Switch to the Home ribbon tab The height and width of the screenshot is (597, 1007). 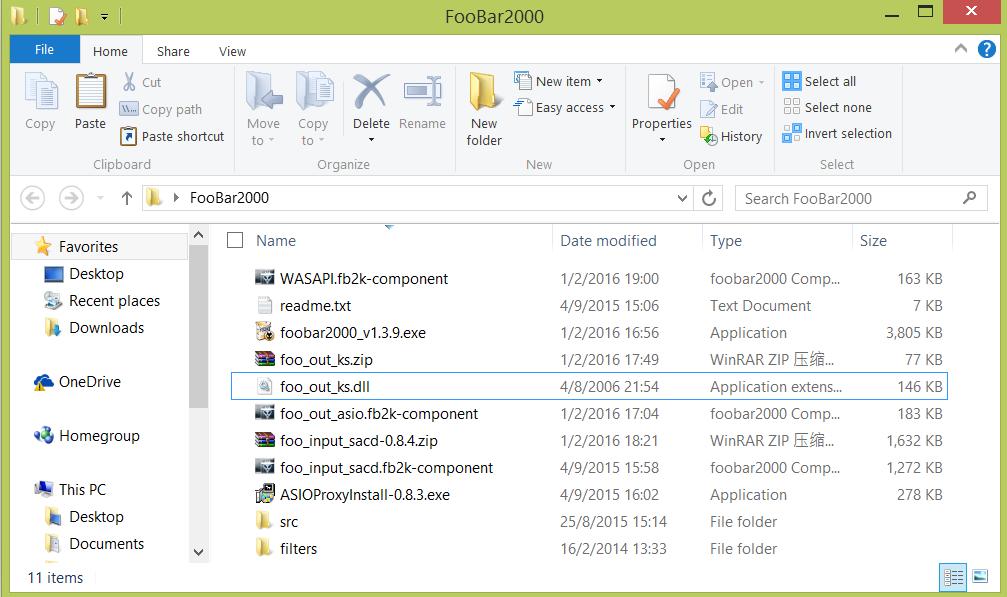[x=110, y=51]
